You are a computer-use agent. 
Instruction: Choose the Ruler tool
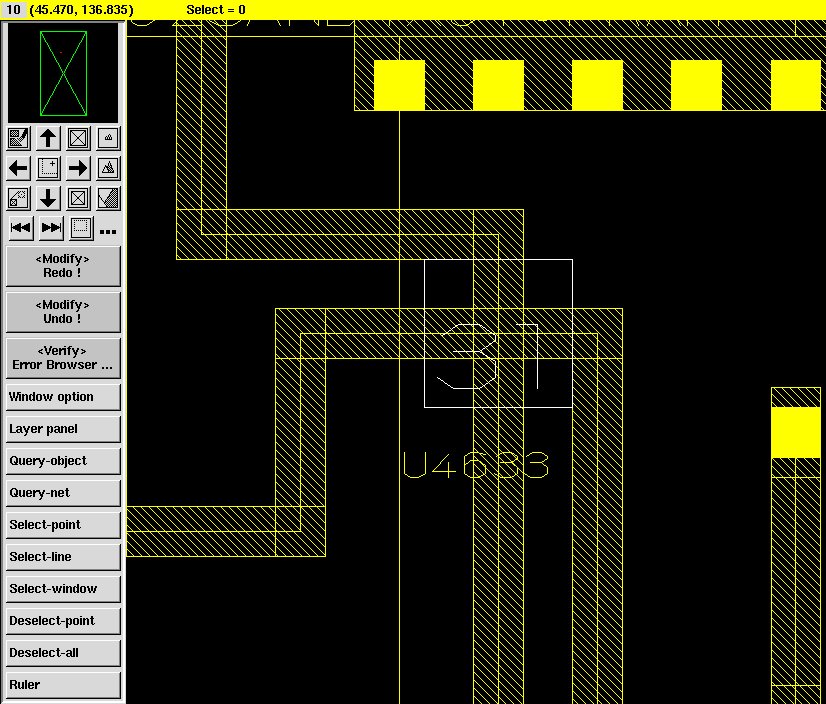(x=62, y=685)
